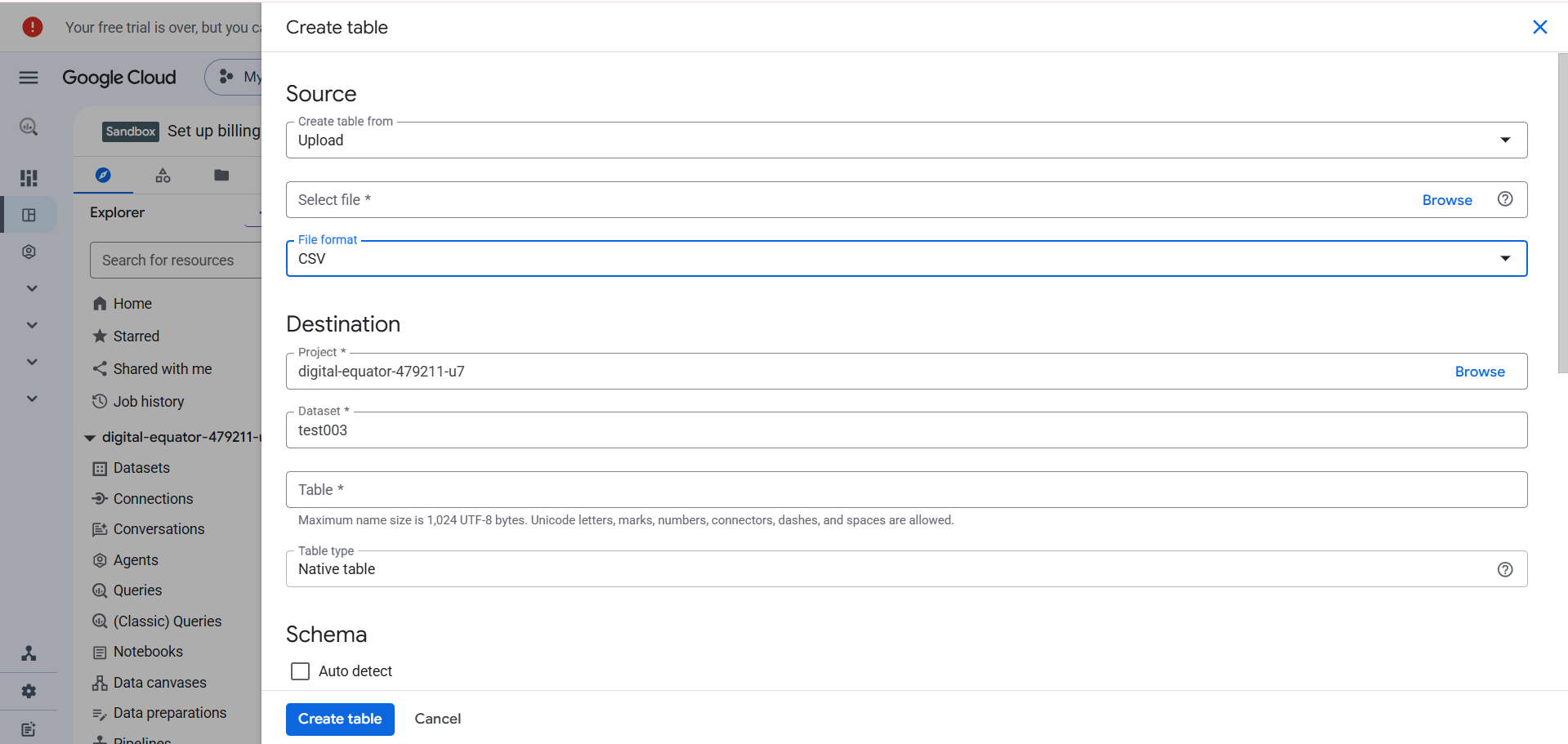Click the Connections icon in Explorer tree
The image size is (1568, 744).
[x=100, y=498]
